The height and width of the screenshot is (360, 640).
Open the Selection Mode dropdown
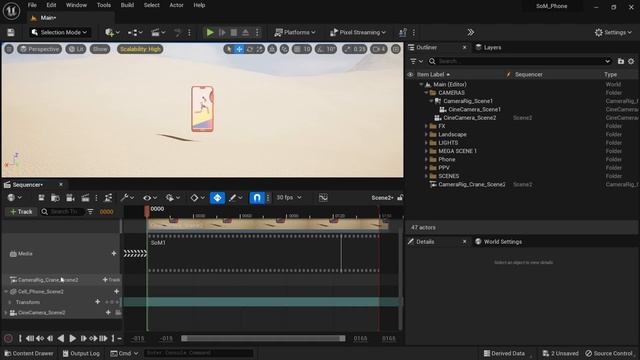tap(60, 32)
